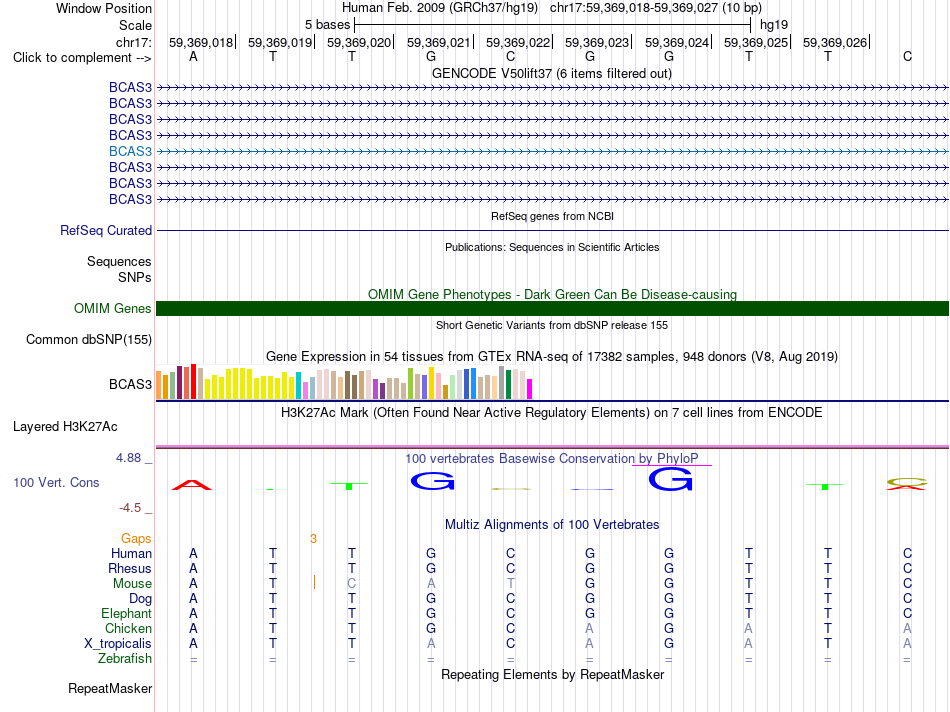Select the X_tropicalis alignment row label
The image size is (950, 712).
(x=118, y=644)
